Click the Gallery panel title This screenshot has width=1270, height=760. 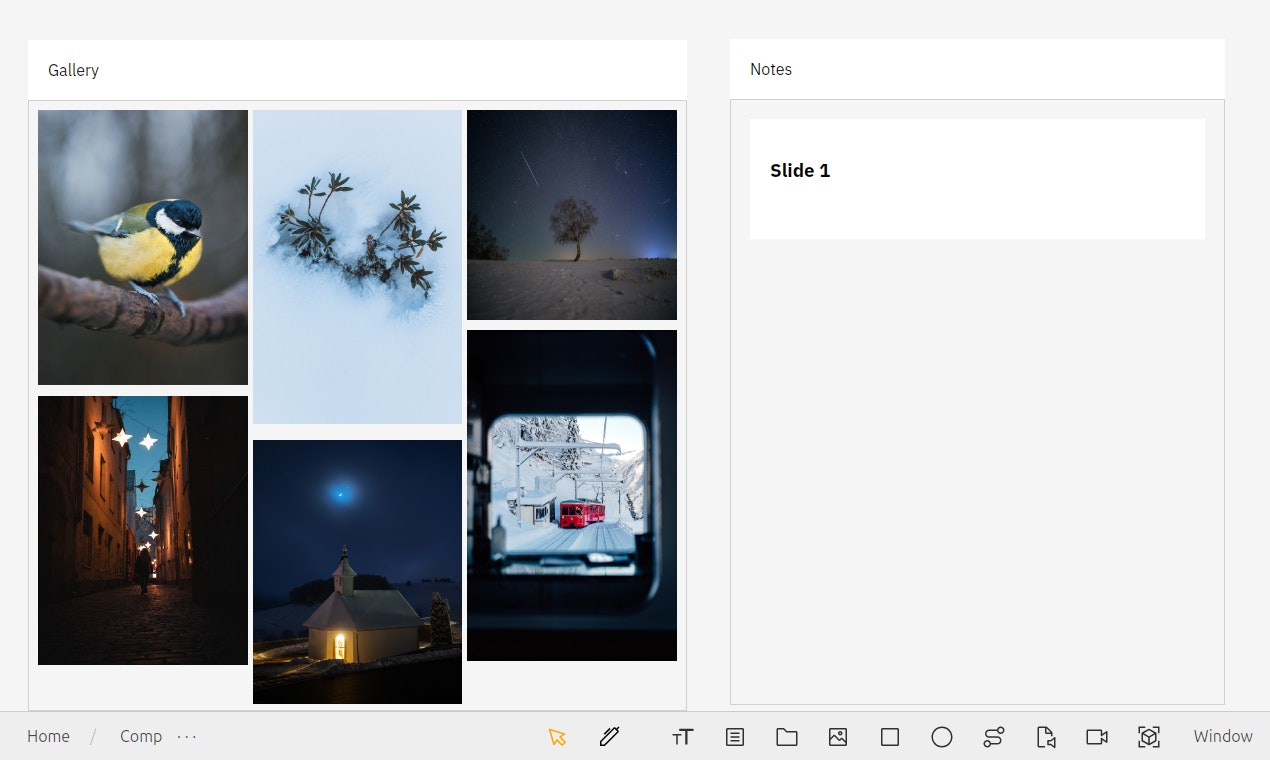(x=73, y=70)
